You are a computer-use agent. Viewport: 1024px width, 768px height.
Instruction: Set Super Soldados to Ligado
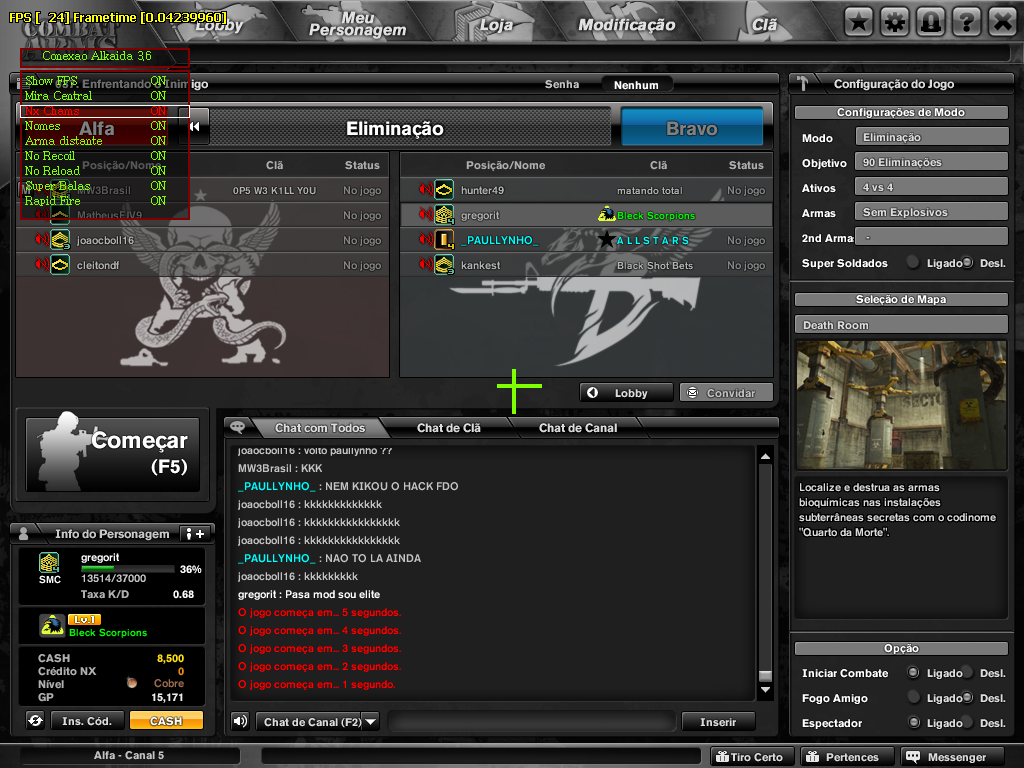(913, 263)
